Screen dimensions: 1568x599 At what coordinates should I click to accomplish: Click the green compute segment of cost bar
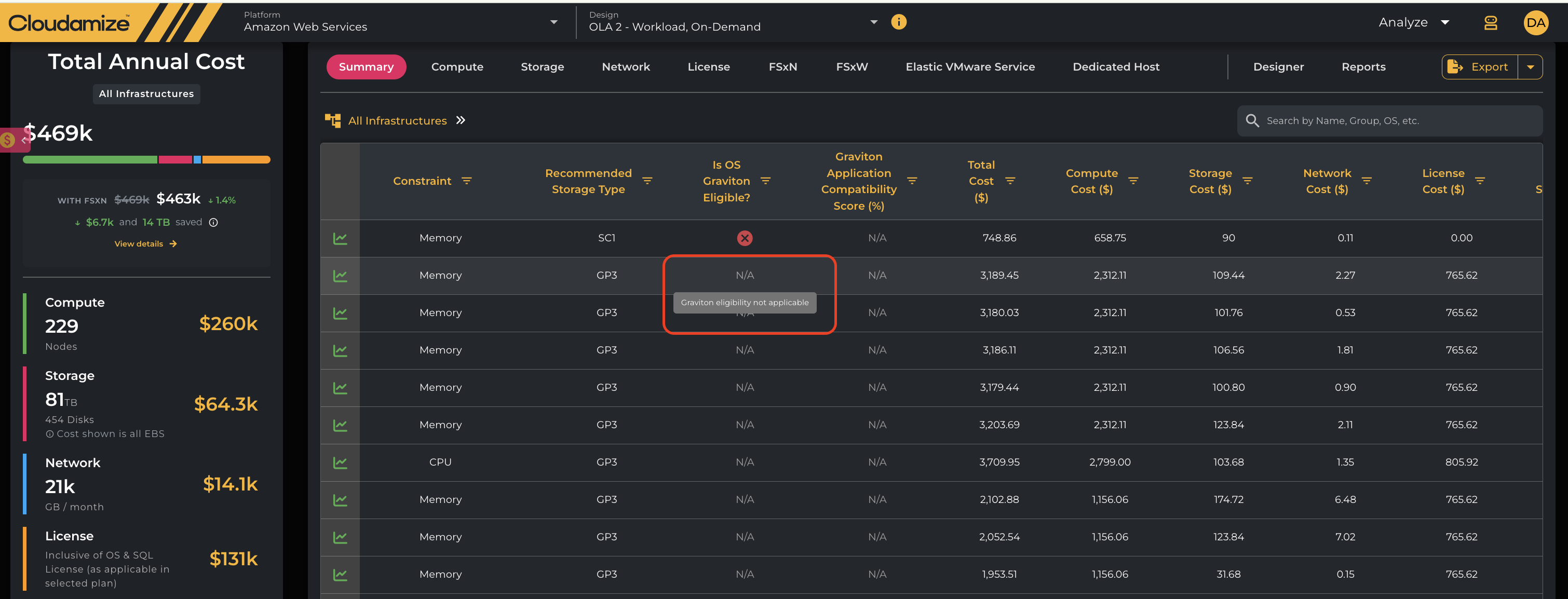pos(90,159)
